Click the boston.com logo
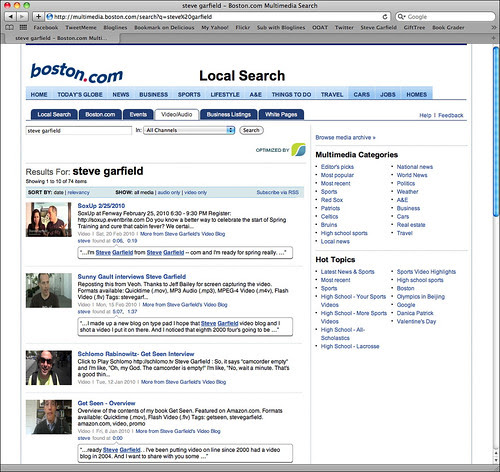 tap(77, 73)
